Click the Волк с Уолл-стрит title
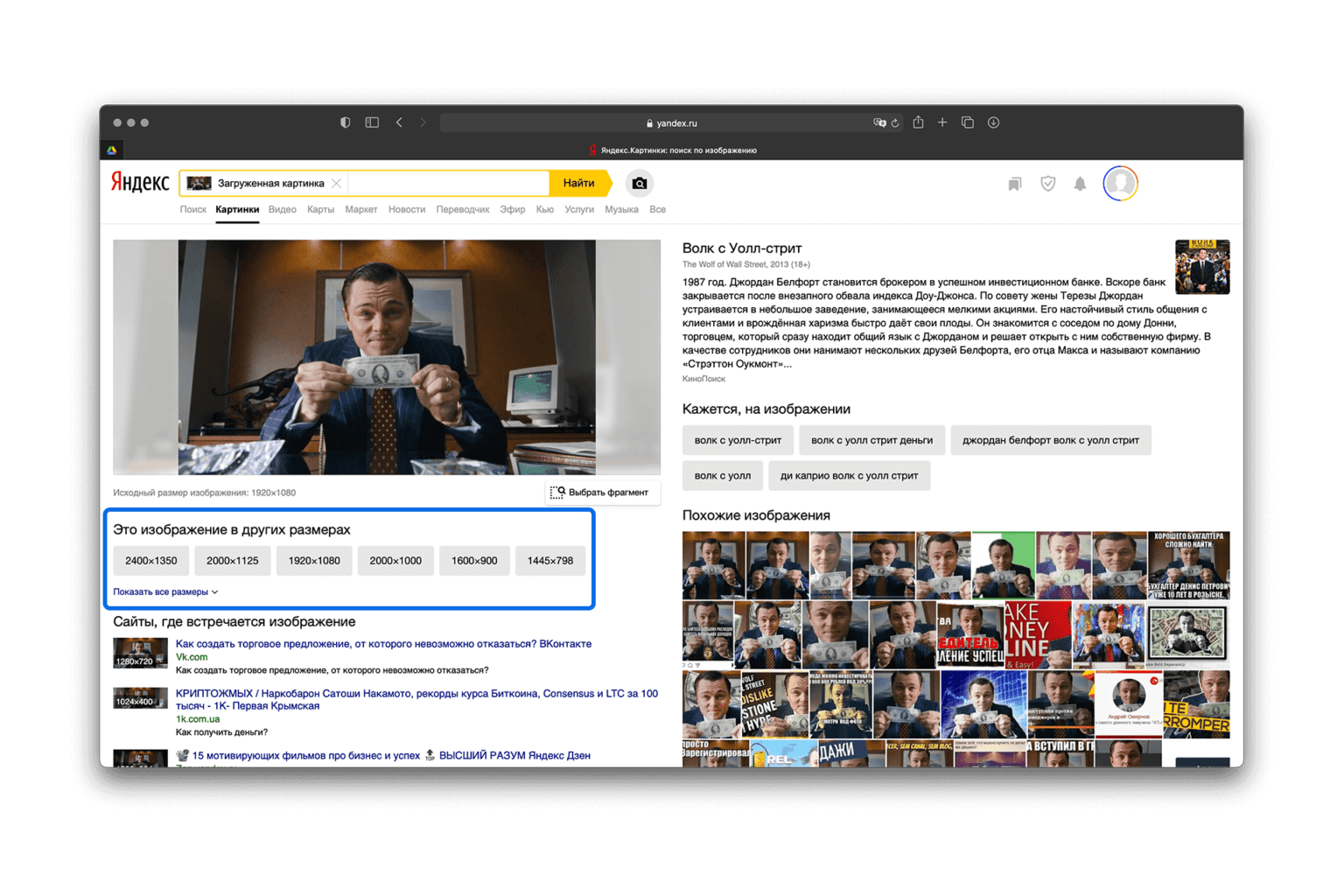The image size is (1344, 896). coord(742,248)
